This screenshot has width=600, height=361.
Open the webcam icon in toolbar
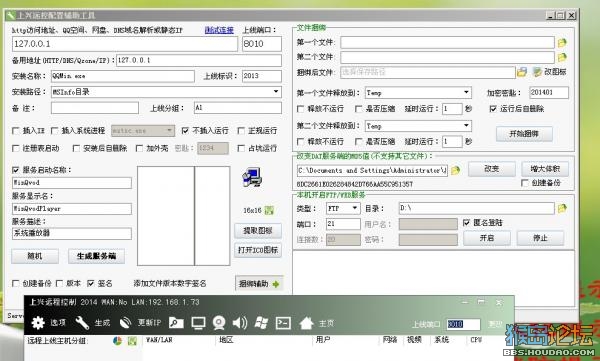(219, 323)
